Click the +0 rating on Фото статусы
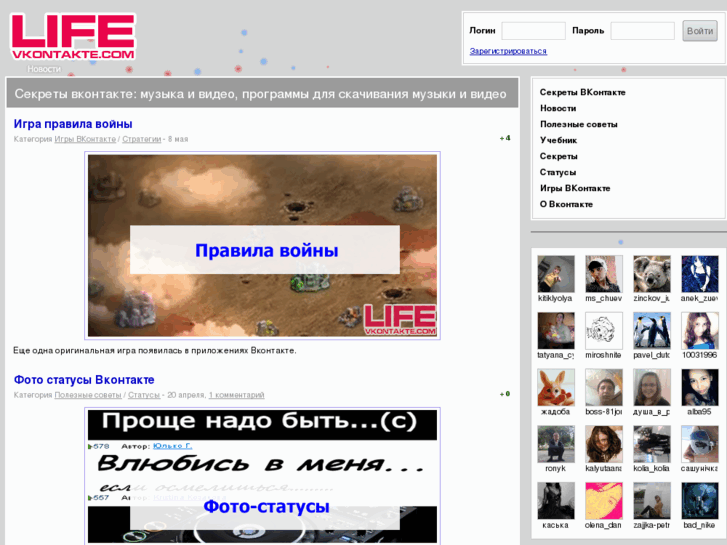This screenshot has height=545, width=727. (x=505, y=394)
